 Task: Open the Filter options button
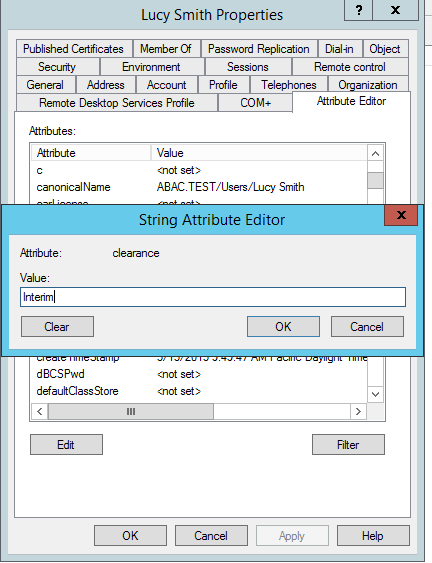point(348,445)
